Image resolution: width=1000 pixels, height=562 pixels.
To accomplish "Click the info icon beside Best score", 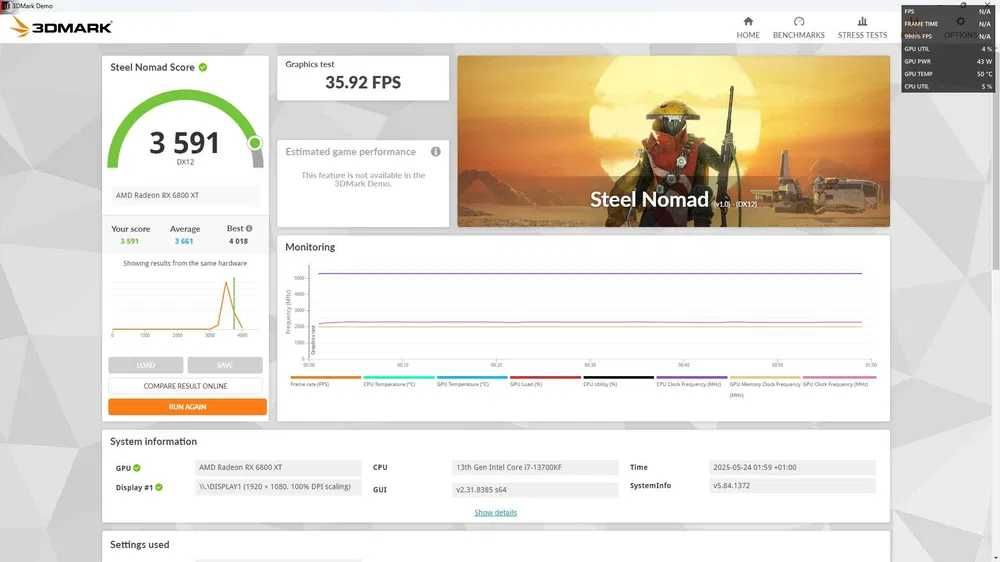I will click(249, 228).
